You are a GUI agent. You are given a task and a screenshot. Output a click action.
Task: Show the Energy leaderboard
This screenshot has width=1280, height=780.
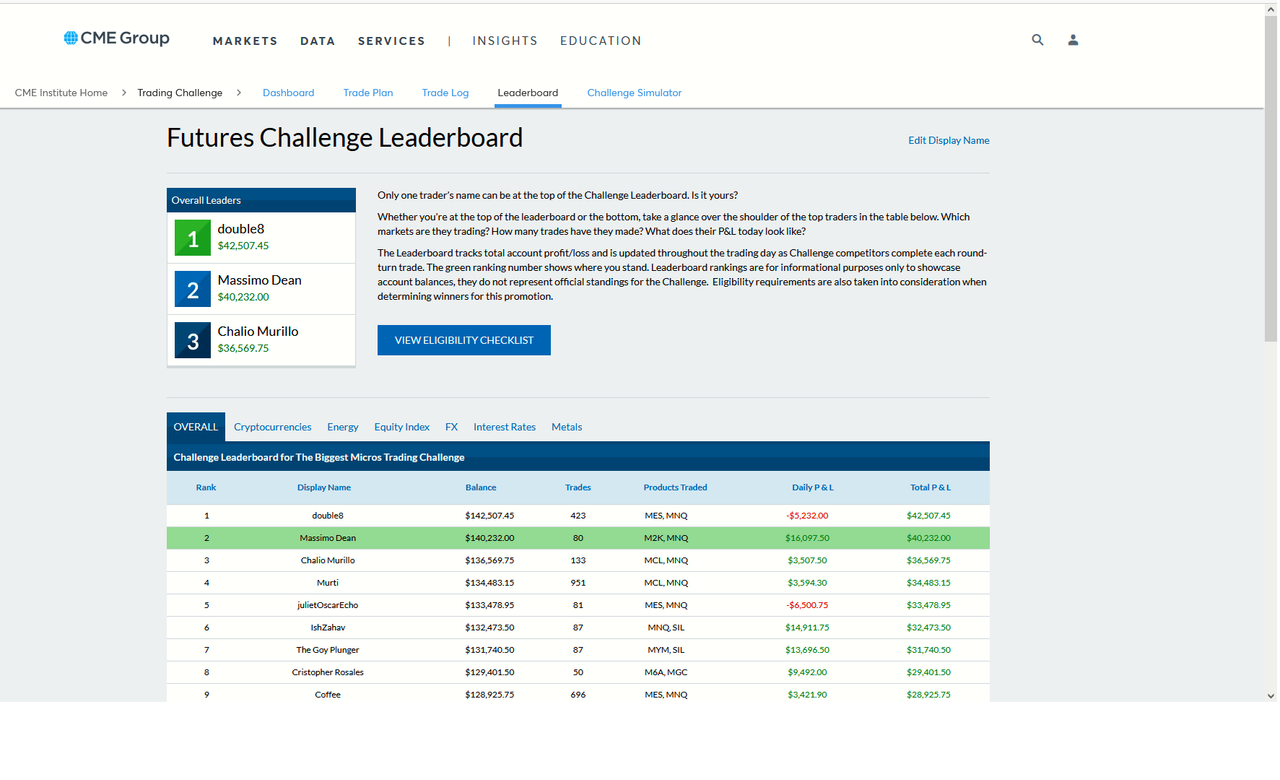(343, 427)
